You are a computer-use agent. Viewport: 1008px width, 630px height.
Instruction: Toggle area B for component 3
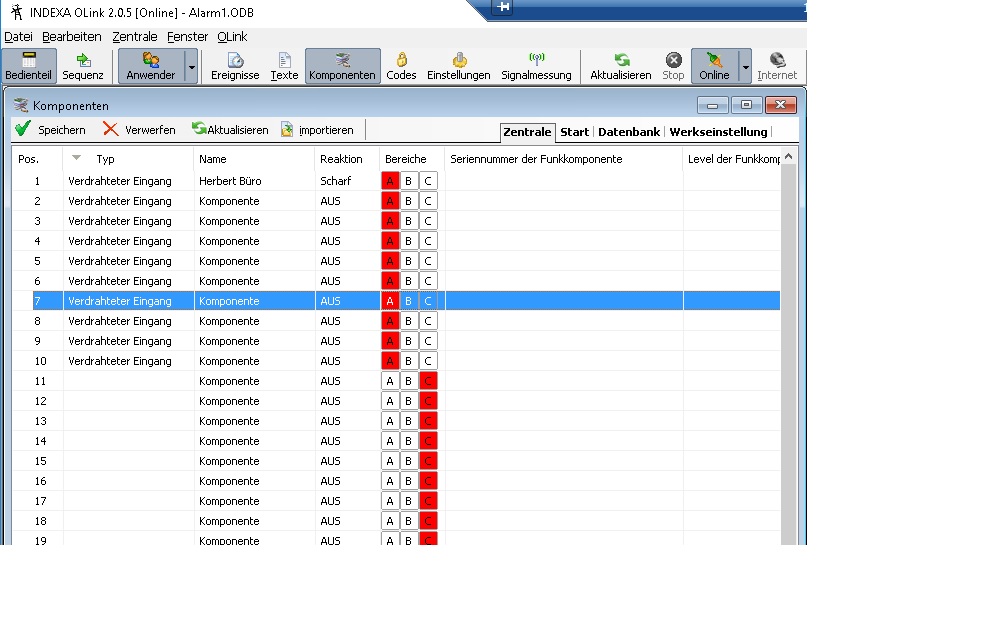(408, 221)
